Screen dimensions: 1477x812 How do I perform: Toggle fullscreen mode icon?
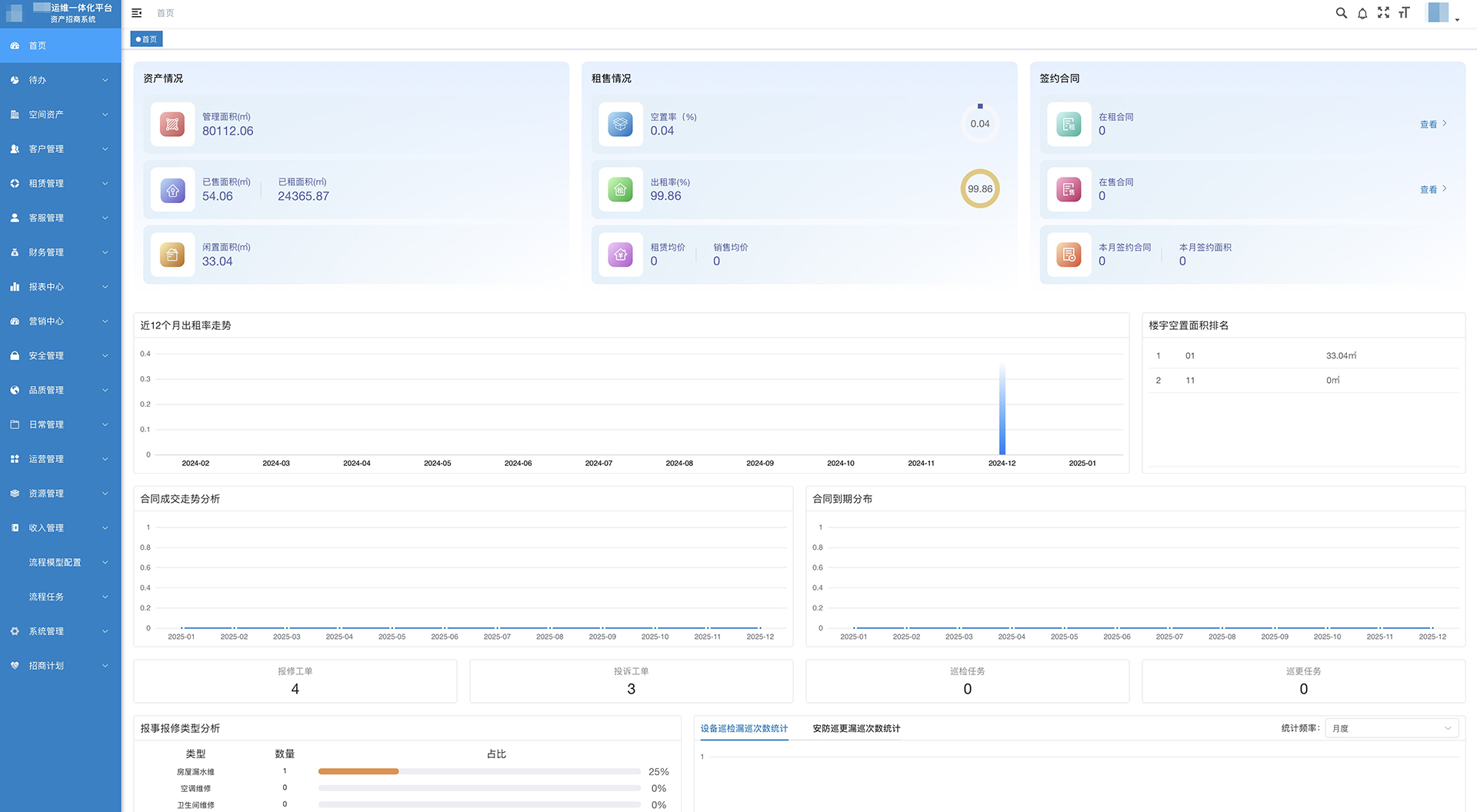point(1383,13)
